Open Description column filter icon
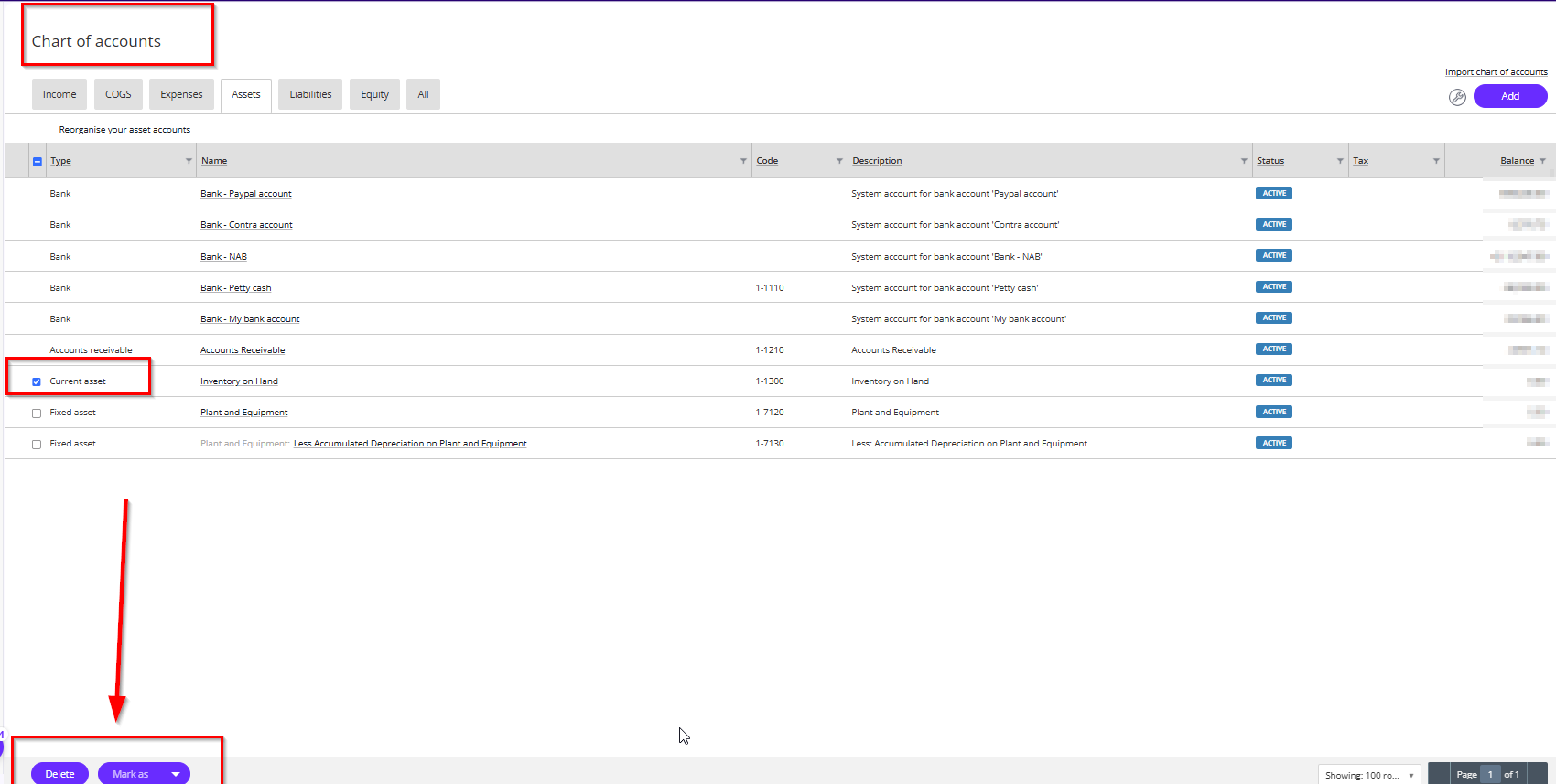1556x784 pixels. coord(1244,161)
